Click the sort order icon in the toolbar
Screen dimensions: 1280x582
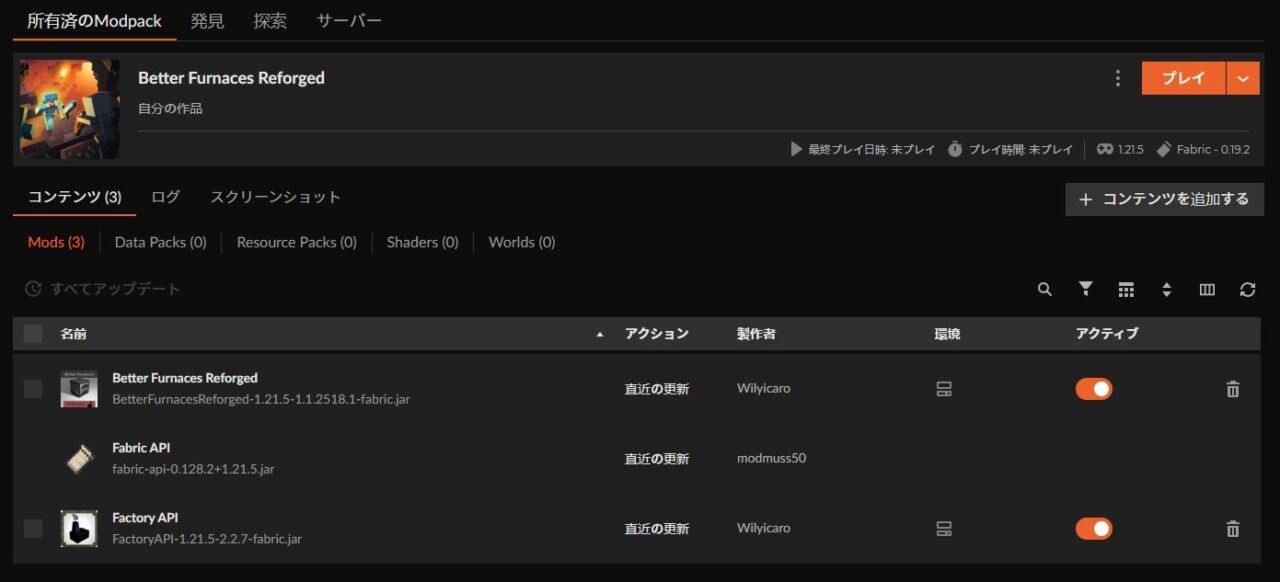(1167, 289)
